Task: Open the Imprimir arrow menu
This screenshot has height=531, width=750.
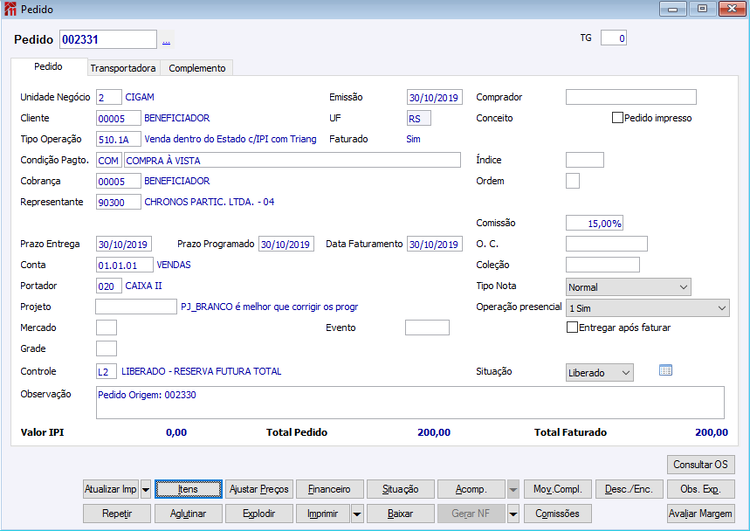Action: [x=357, y=514]
